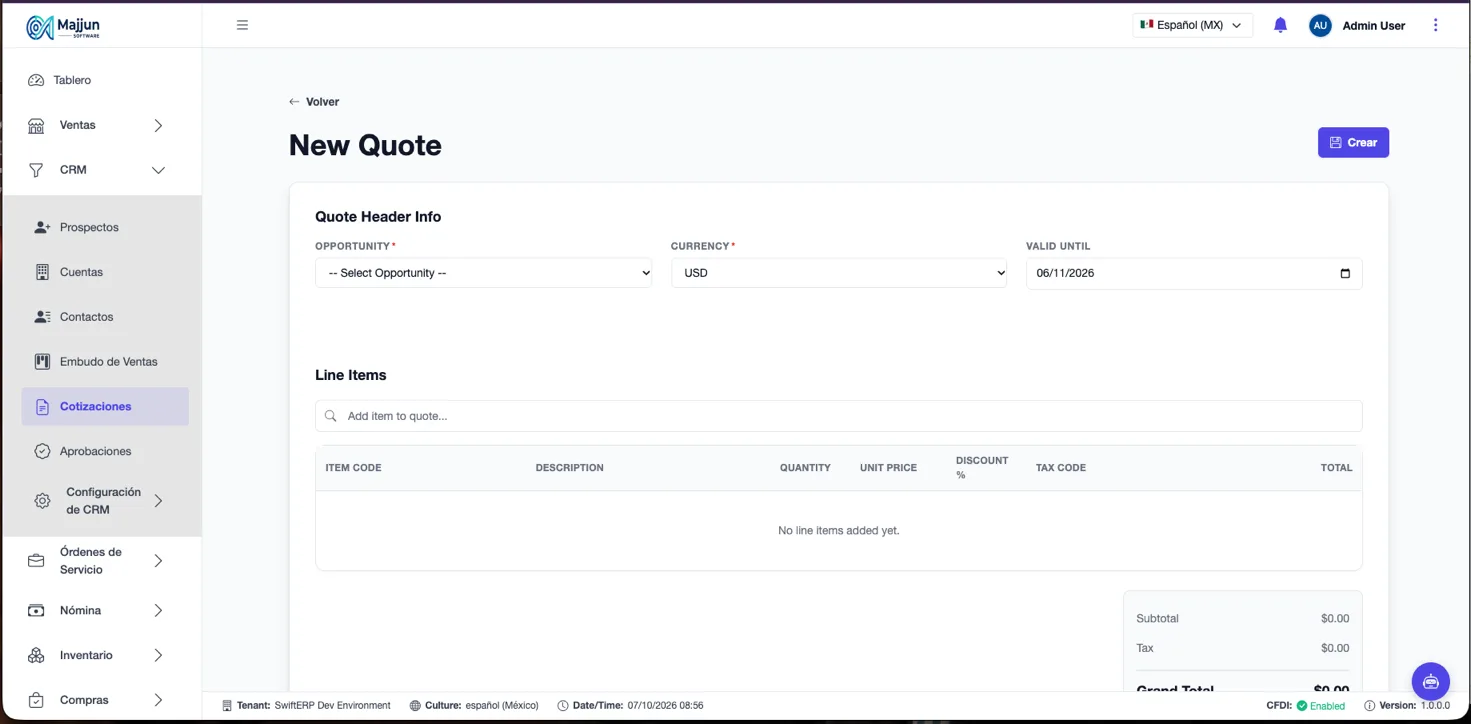This screenshot has height=724, width=1471.
Task: Click the Admin User name
Action: coord(1374,26)
